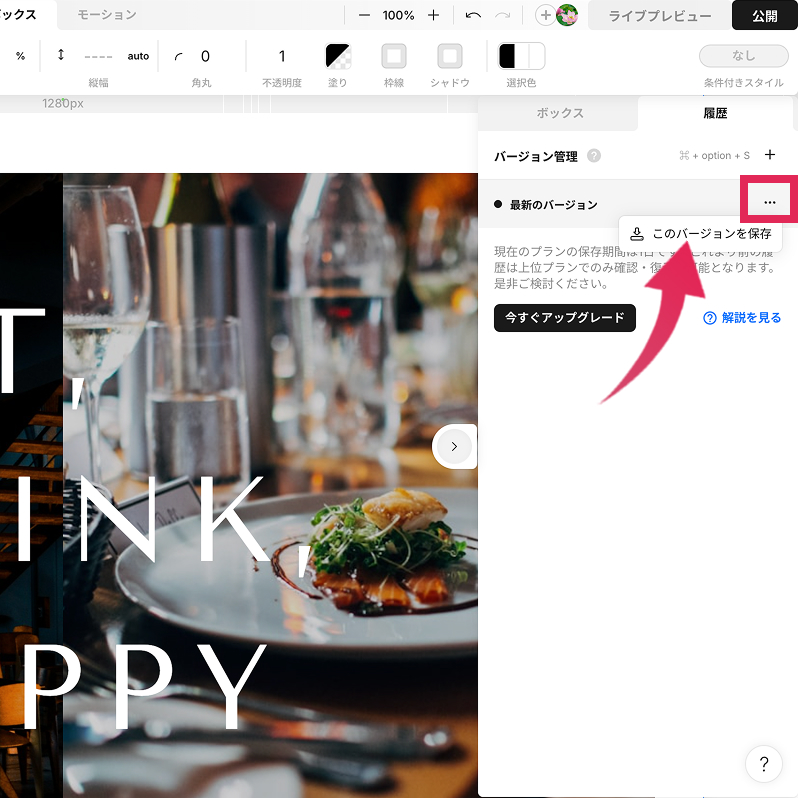
Task: Click the undo arrow icon
Action: coord(473,16)
